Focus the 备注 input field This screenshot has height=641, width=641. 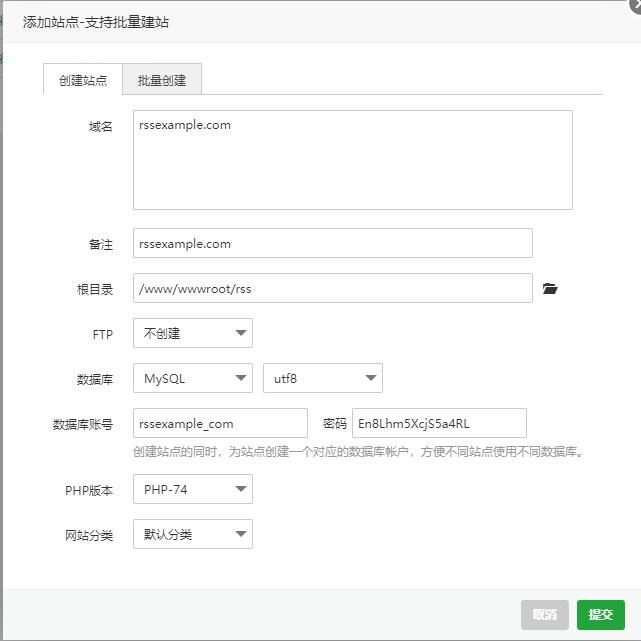click(x=332, y=243)
